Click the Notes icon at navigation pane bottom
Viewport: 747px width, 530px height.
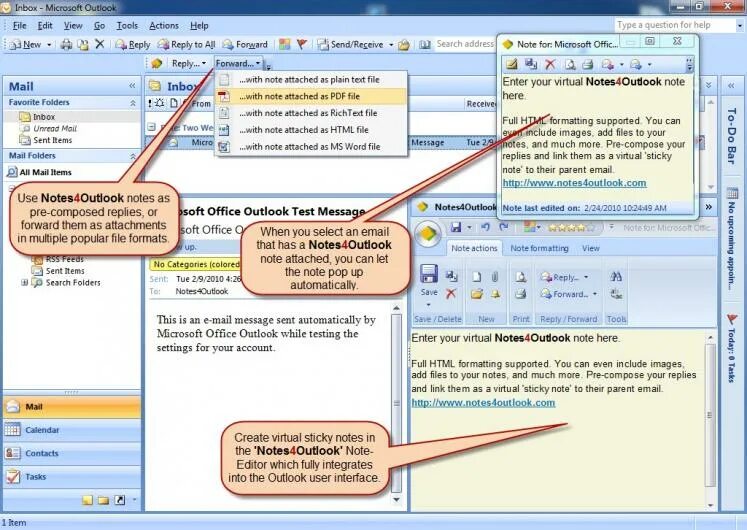pos(87,500)
